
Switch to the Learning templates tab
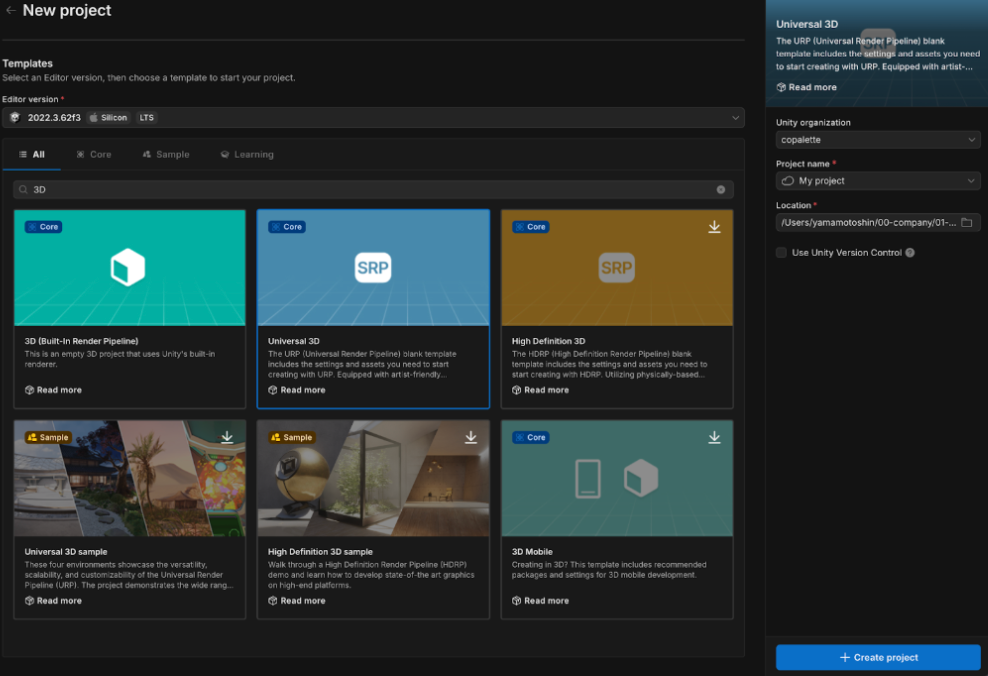(x=247, y=154)
